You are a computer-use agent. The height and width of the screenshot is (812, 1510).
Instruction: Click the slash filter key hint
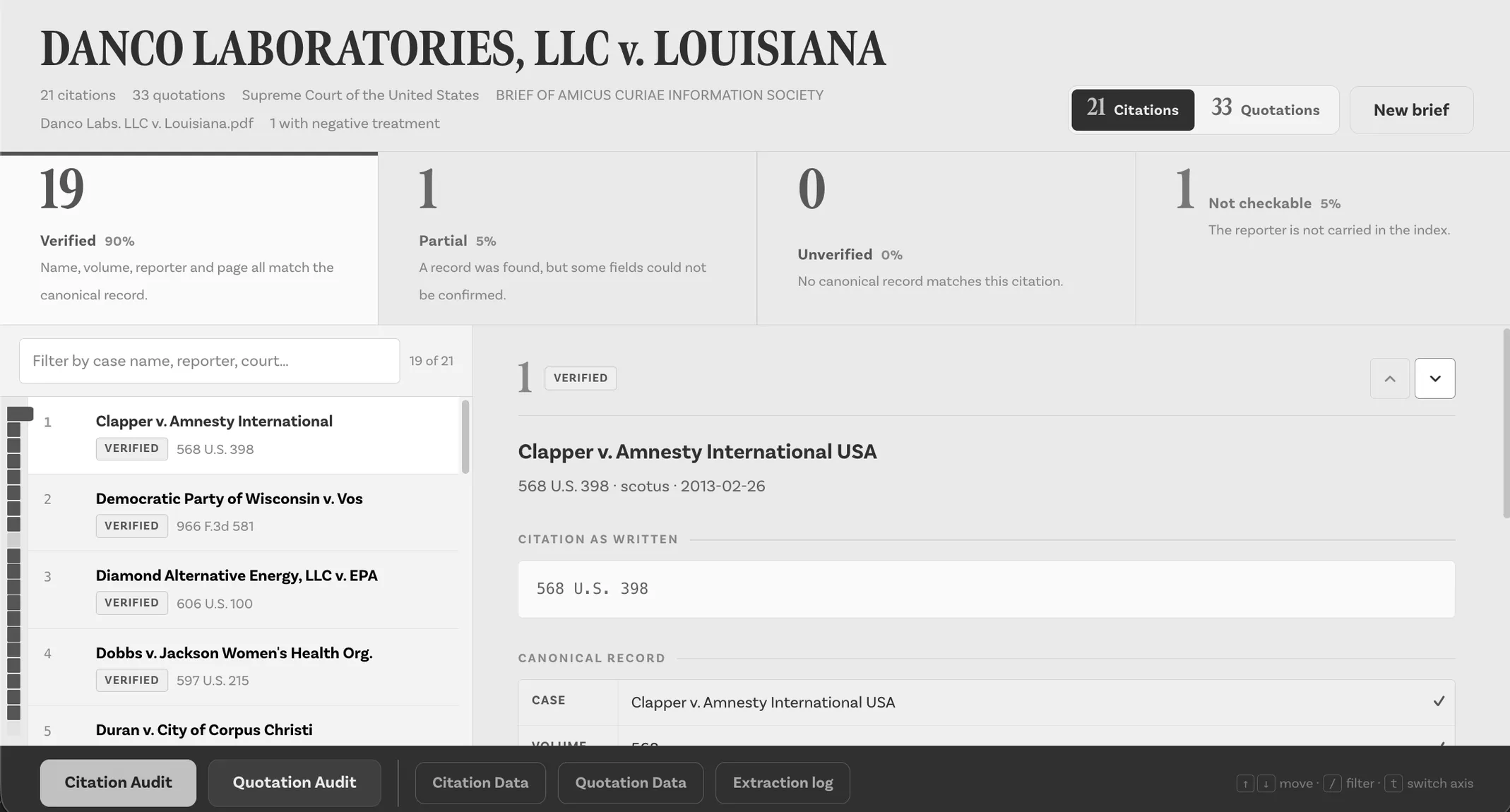[x=1332, y=784]
